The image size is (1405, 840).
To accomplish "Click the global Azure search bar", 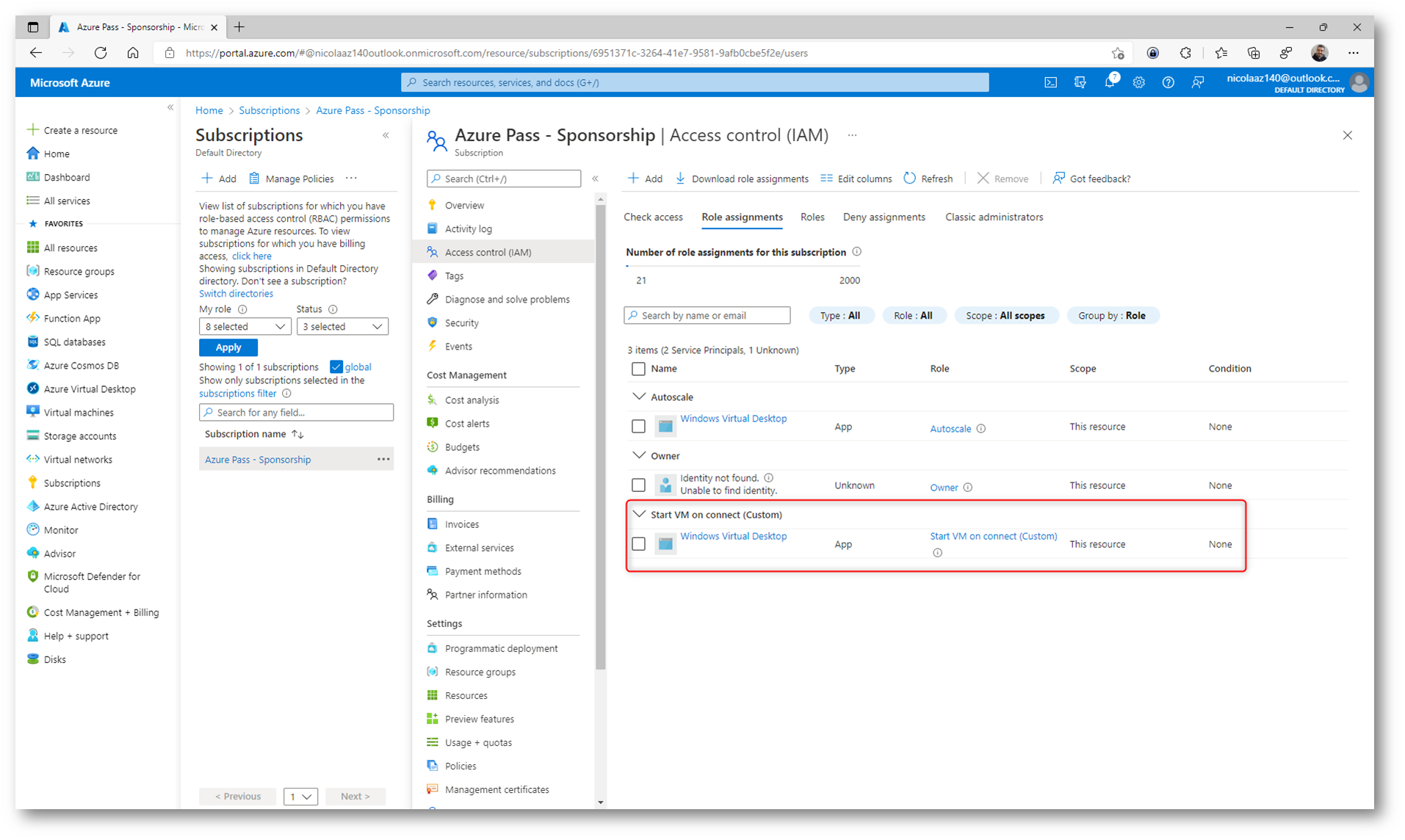I will pos(695,82).
